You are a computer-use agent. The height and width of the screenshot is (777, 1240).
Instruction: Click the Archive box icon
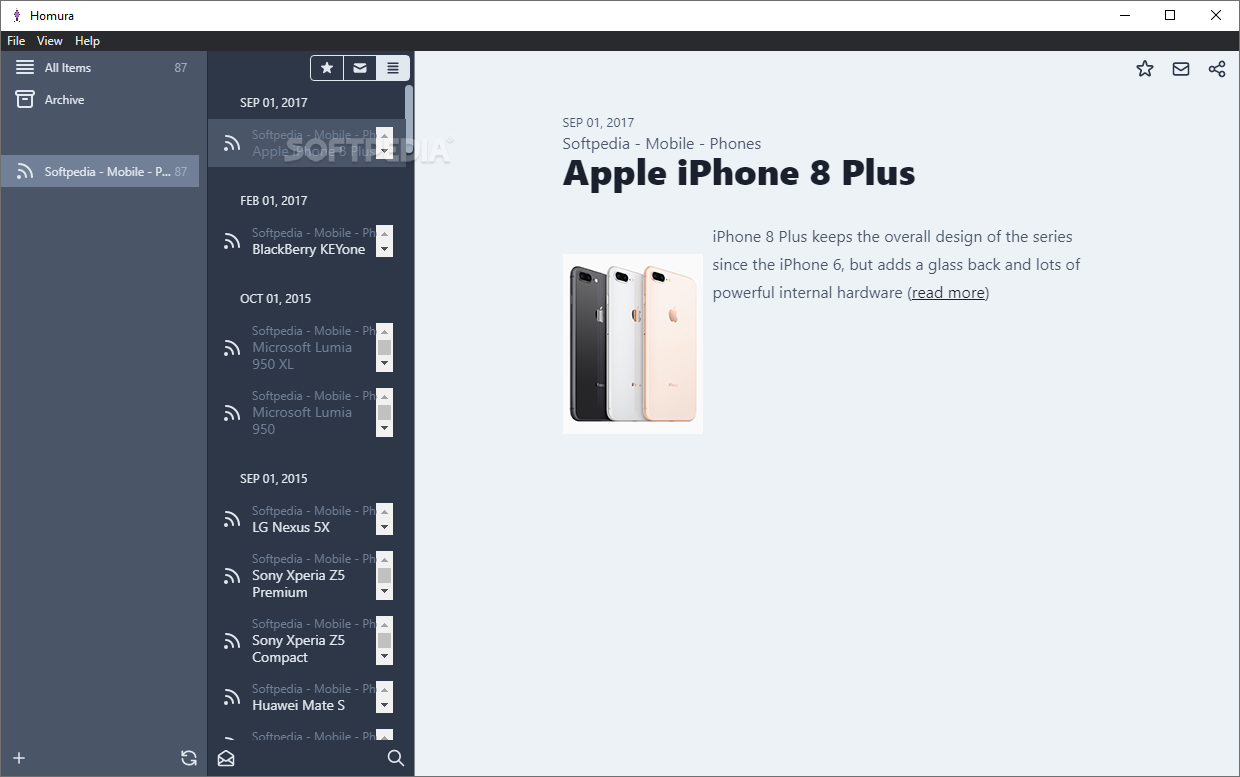[x=25, y=99]
